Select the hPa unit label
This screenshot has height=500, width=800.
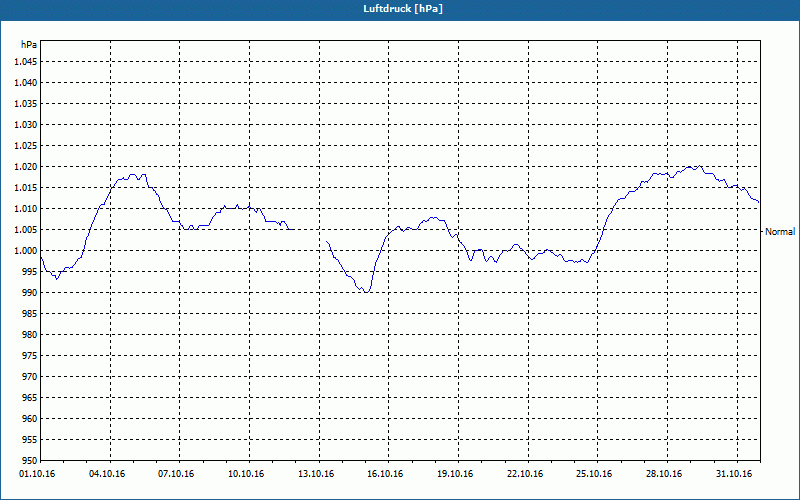[x=29, y=45]
